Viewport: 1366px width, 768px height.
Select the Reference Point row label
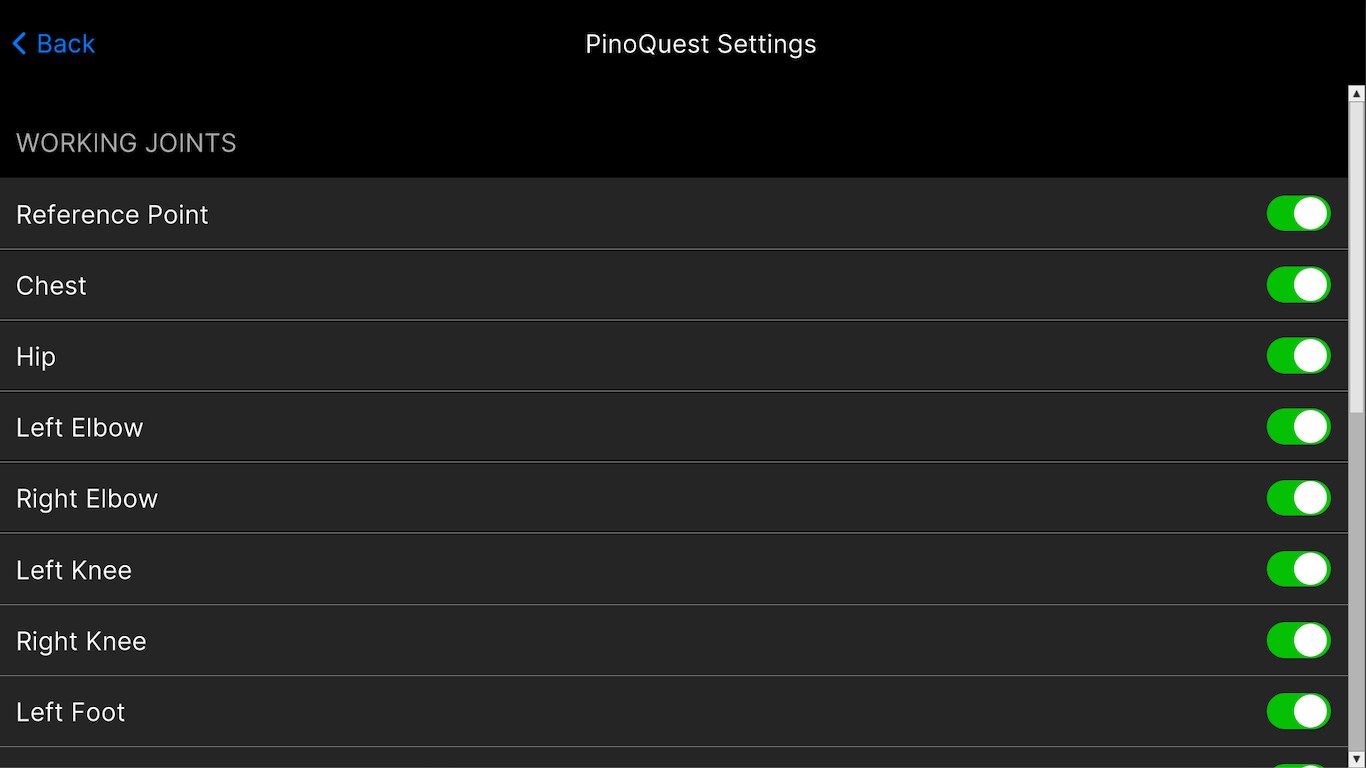coord(112,215)
